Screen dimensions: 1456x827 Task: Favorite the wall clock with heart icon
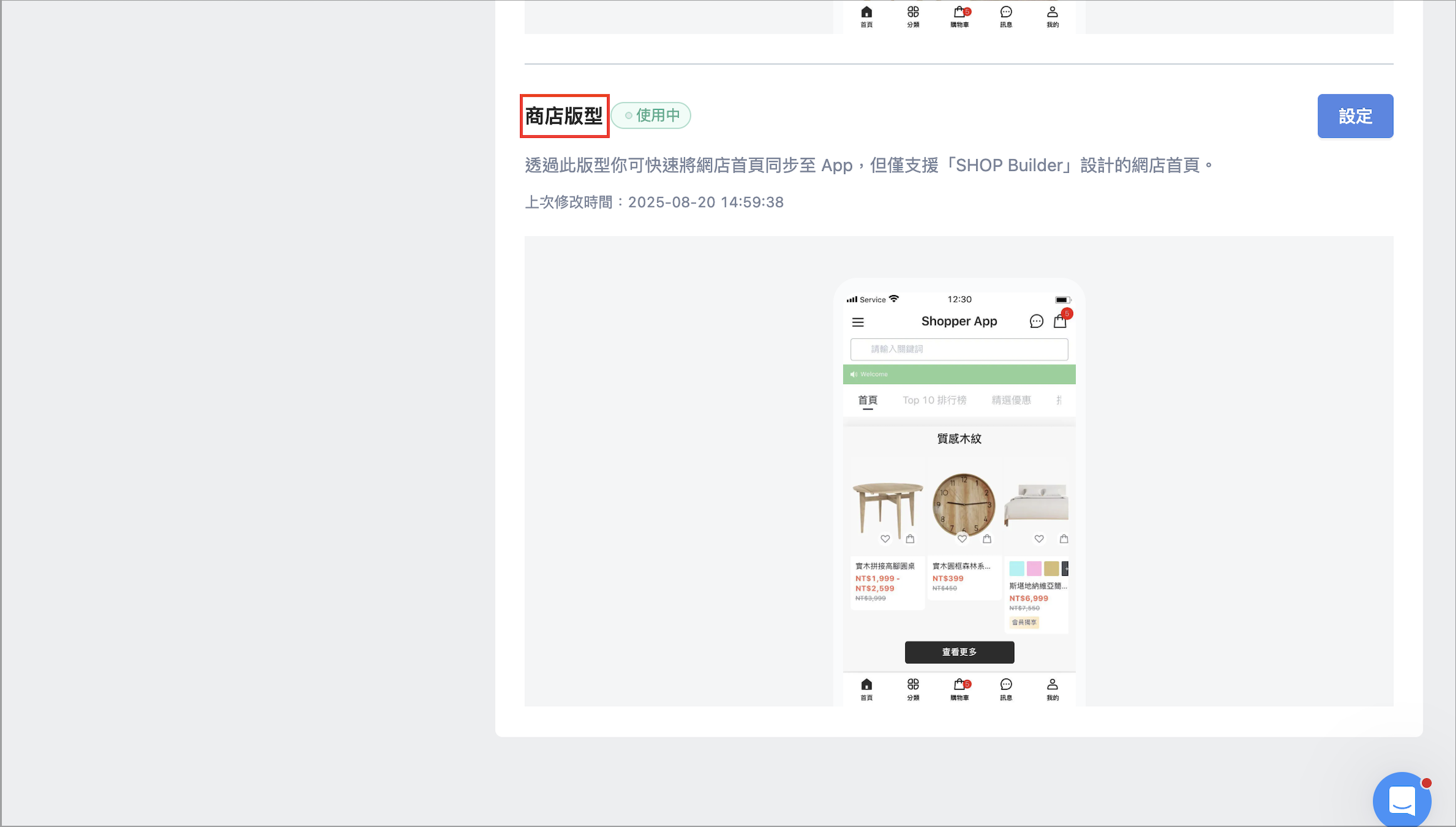[x=962, y=539]
